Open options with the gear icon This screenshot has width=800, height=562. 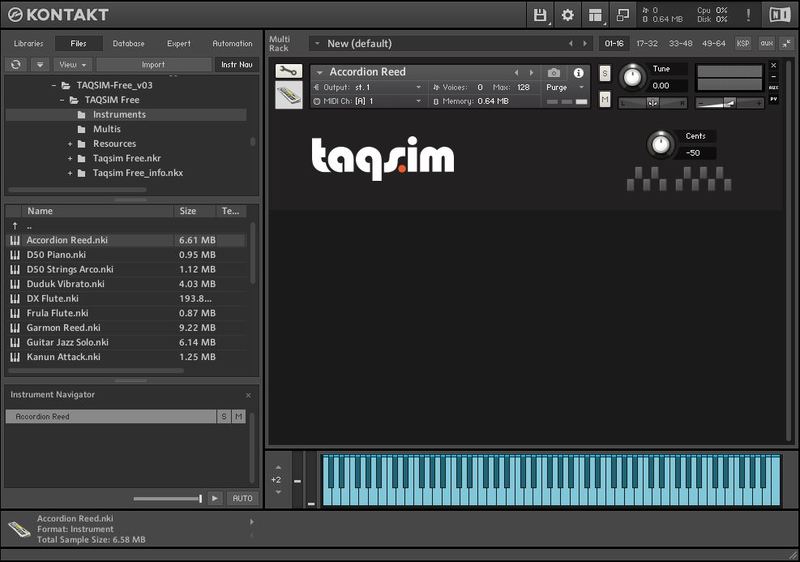[568, 15]
